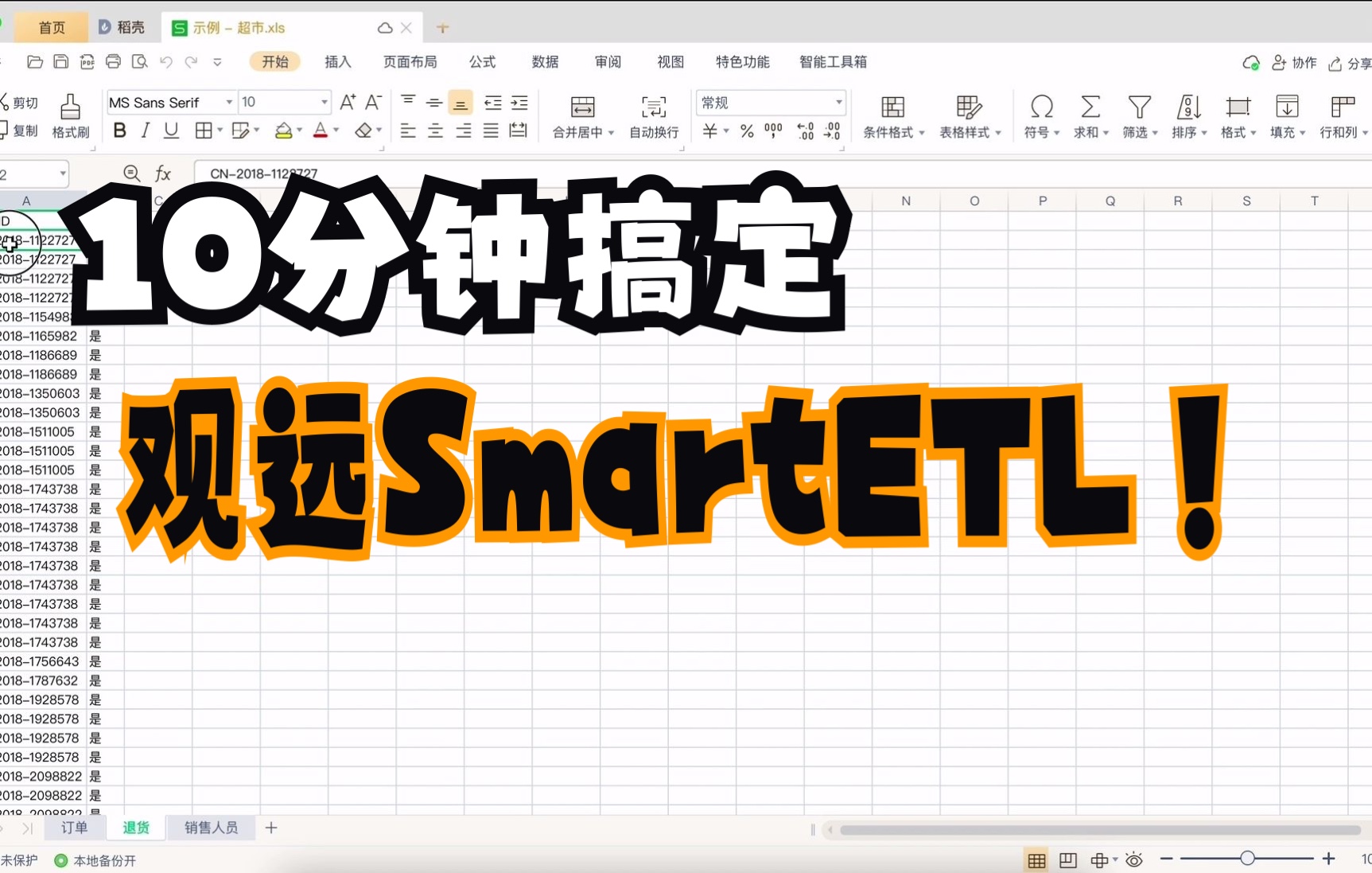Decrease decimal places

(x=832, y=131)
